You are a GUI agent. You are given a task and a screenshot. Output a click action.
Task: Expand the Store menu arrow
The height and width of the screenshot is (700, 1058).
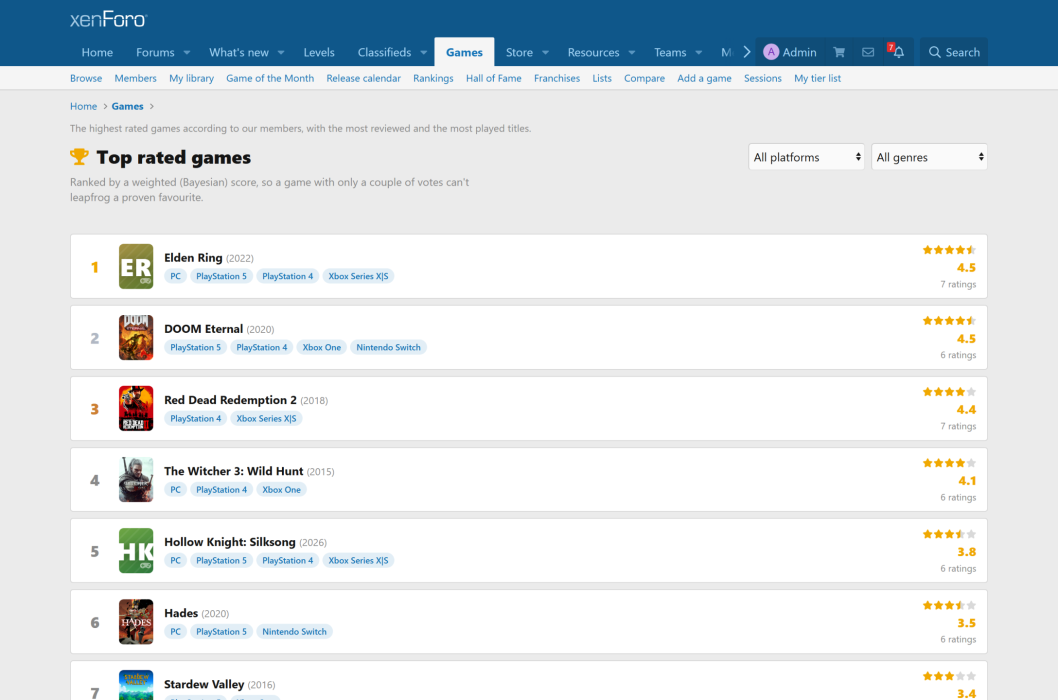(x=545, y=53)
